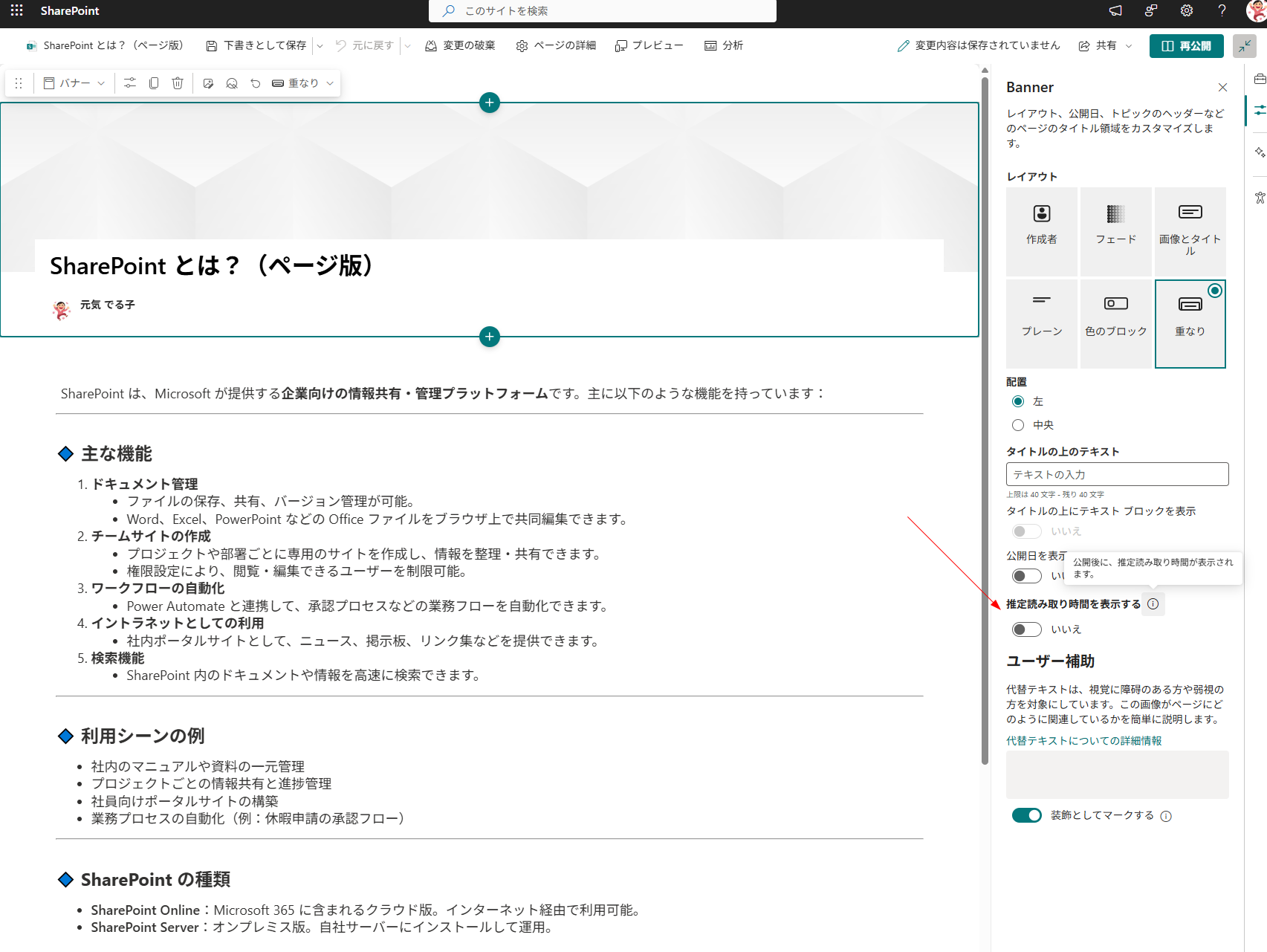Click the 利用シーンの例 heading
This screenshot has width=1267, height=952.
click(x=142, y=736)
